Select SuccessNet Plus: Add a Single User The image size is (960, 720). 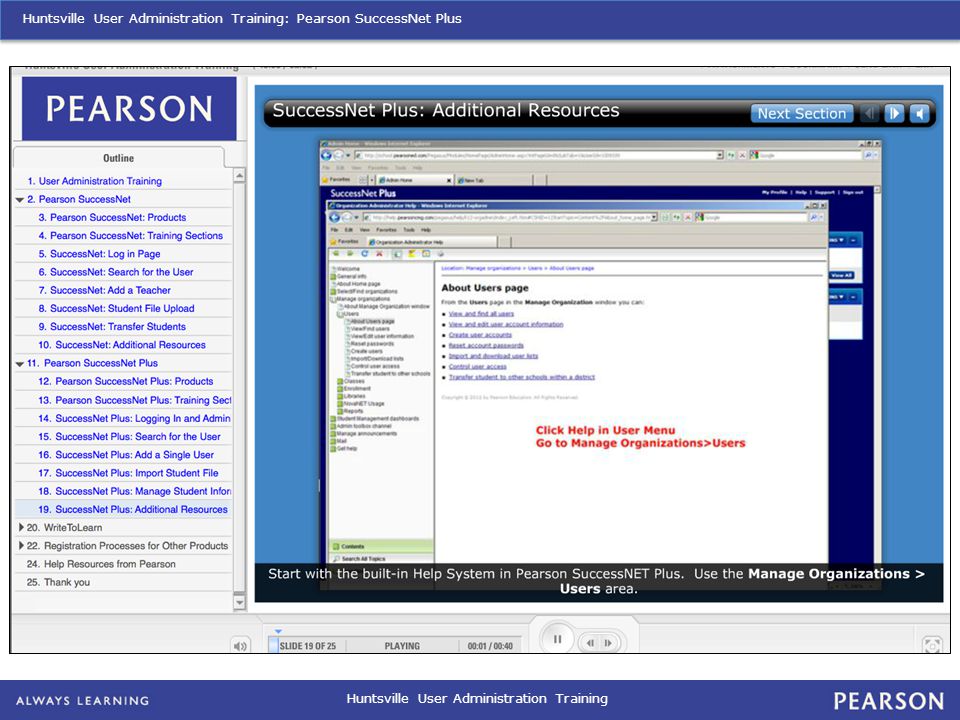(x=126, y=455)
